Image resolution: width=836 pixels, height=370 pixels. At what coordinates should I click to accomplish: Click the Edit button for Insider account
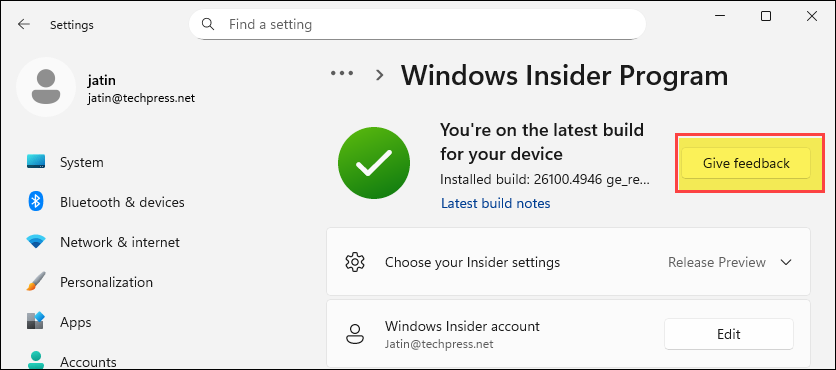(729, 334)
